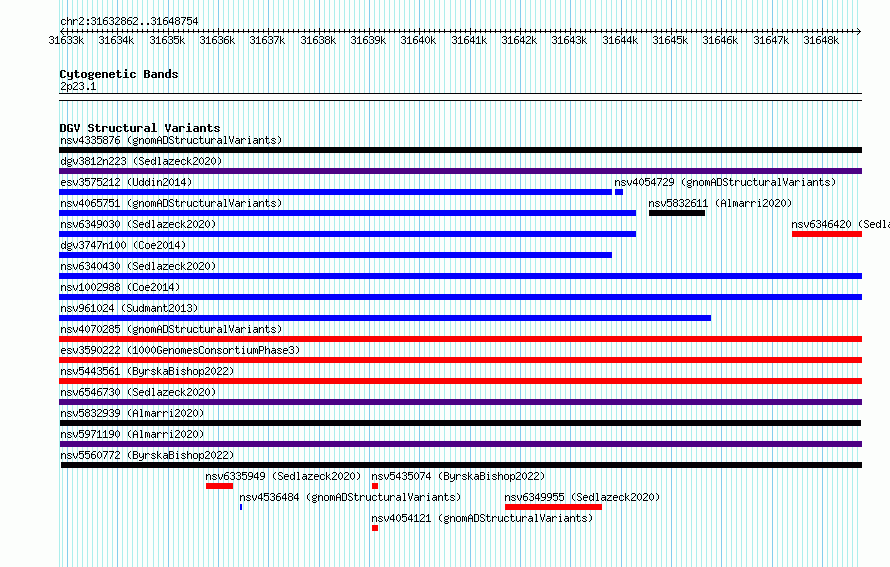Click the nsv6349955 (Sedlazeck2020) label

[x=582, y=497]
